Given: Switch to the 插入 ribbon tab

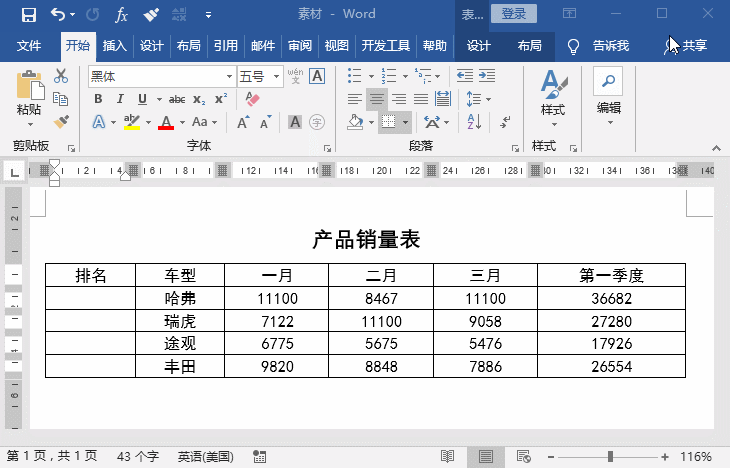Looking at the screenshot, I should tap(115, 46).
